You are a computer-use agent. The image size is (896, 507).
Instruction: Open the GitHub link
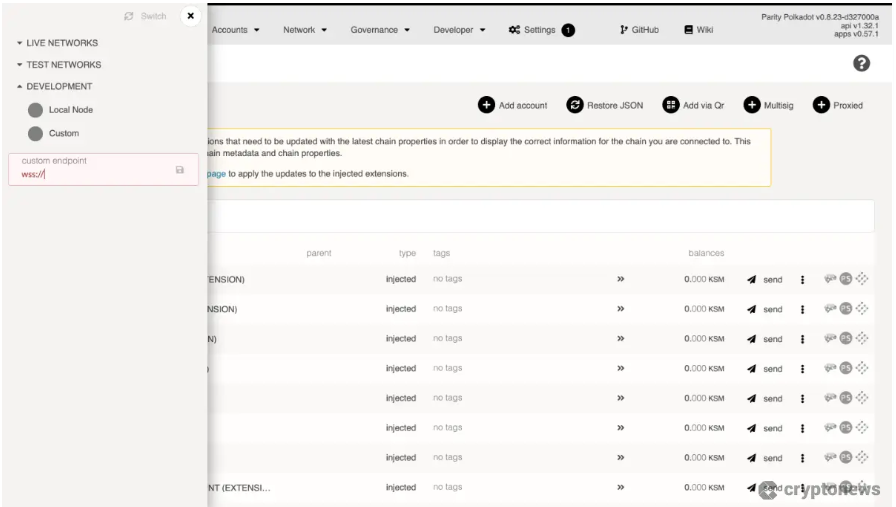pos(639,30)
